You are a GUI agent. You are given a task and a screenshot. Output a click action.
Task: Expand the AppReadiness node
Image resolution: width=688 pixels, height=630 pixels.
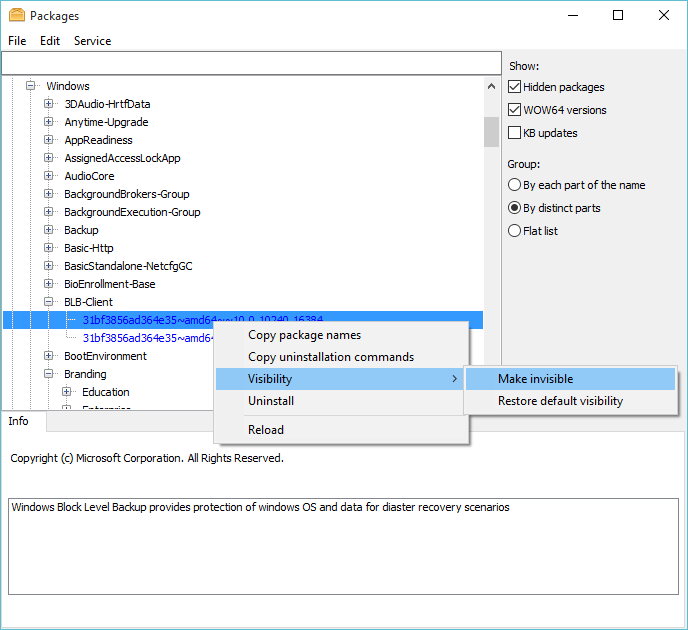(x=48, y=140)
